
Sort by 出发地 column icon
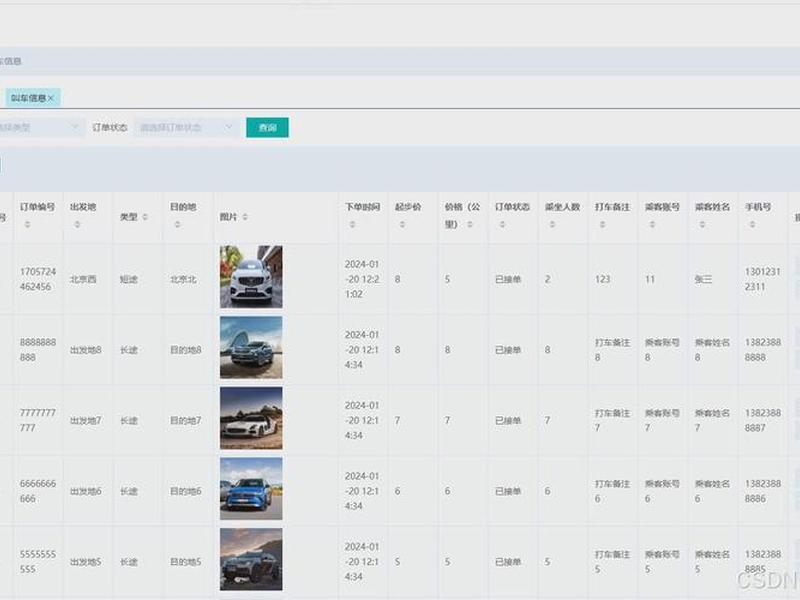click(x=78, y=224)
